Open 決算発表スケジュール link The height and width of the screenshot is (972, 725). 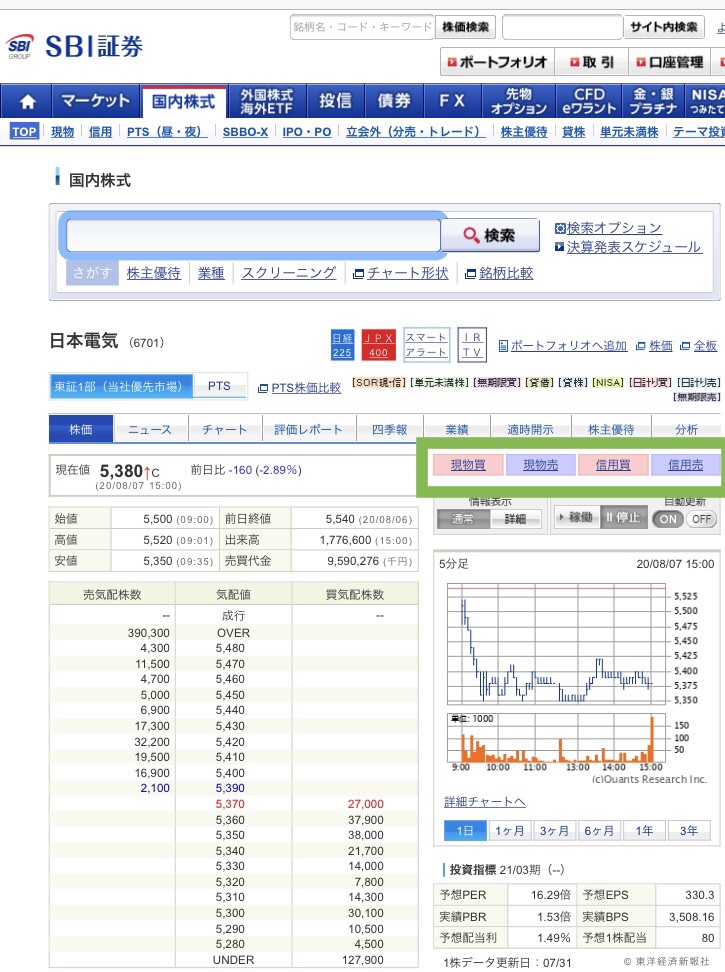click(628, 247)
